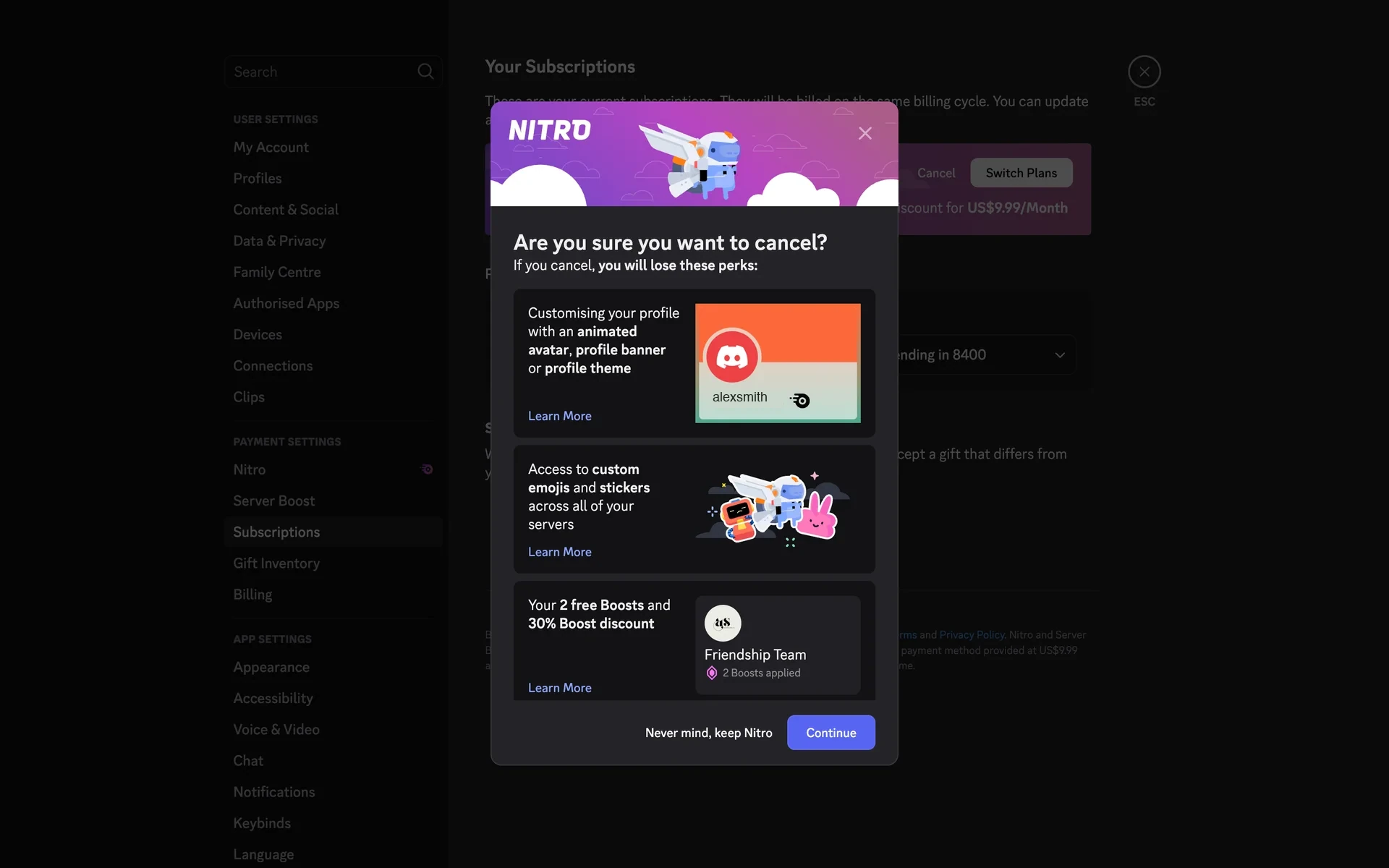
Task: Open Learn More for profile customisation
Action: click(559, 416)
